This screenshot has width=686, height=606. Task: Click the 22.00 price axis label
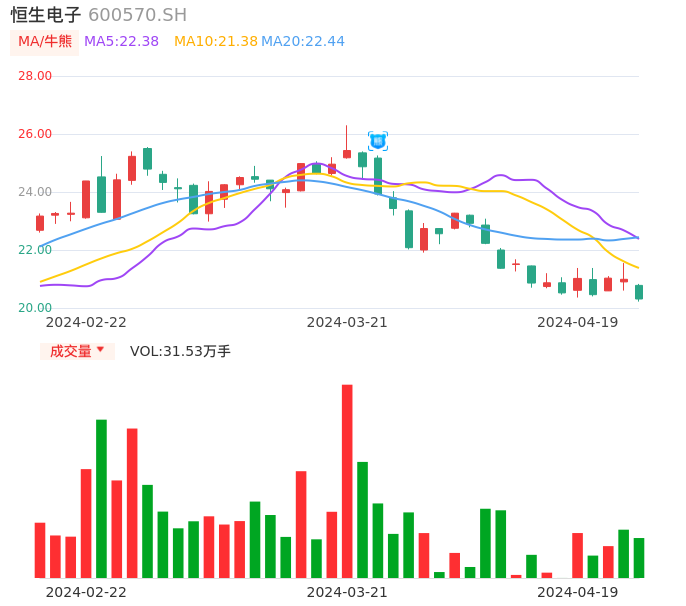pyautogui.click(x=35, y=250)
